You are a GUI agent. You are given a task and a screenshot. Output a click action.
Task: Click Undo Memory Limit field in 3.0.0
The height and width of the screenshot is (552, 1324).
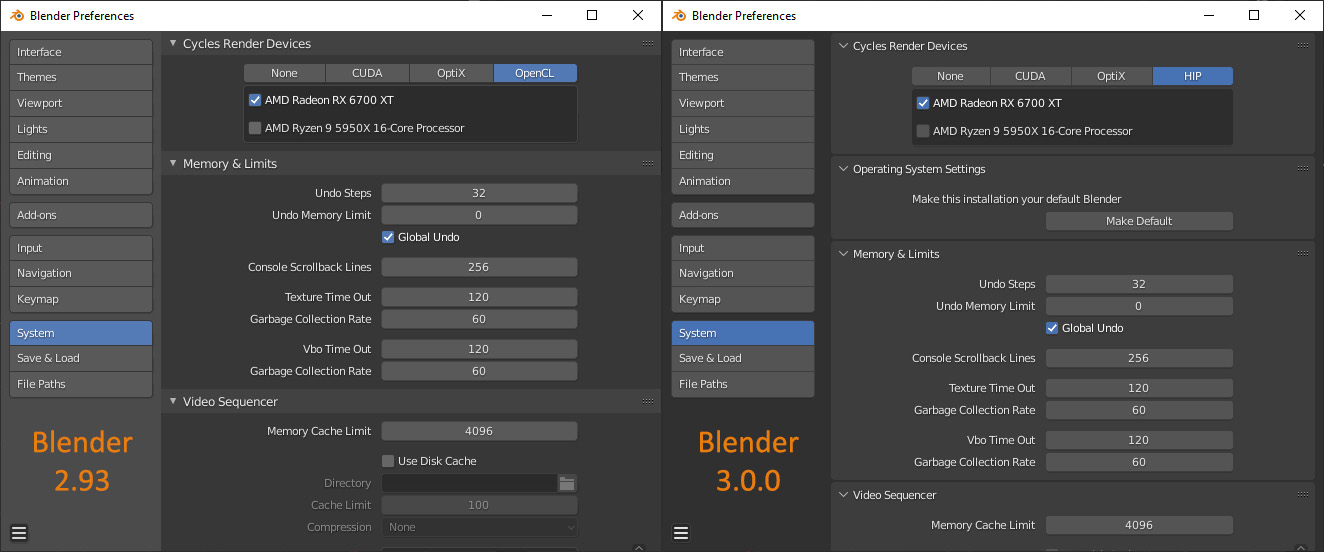[x=1139, y=306]
